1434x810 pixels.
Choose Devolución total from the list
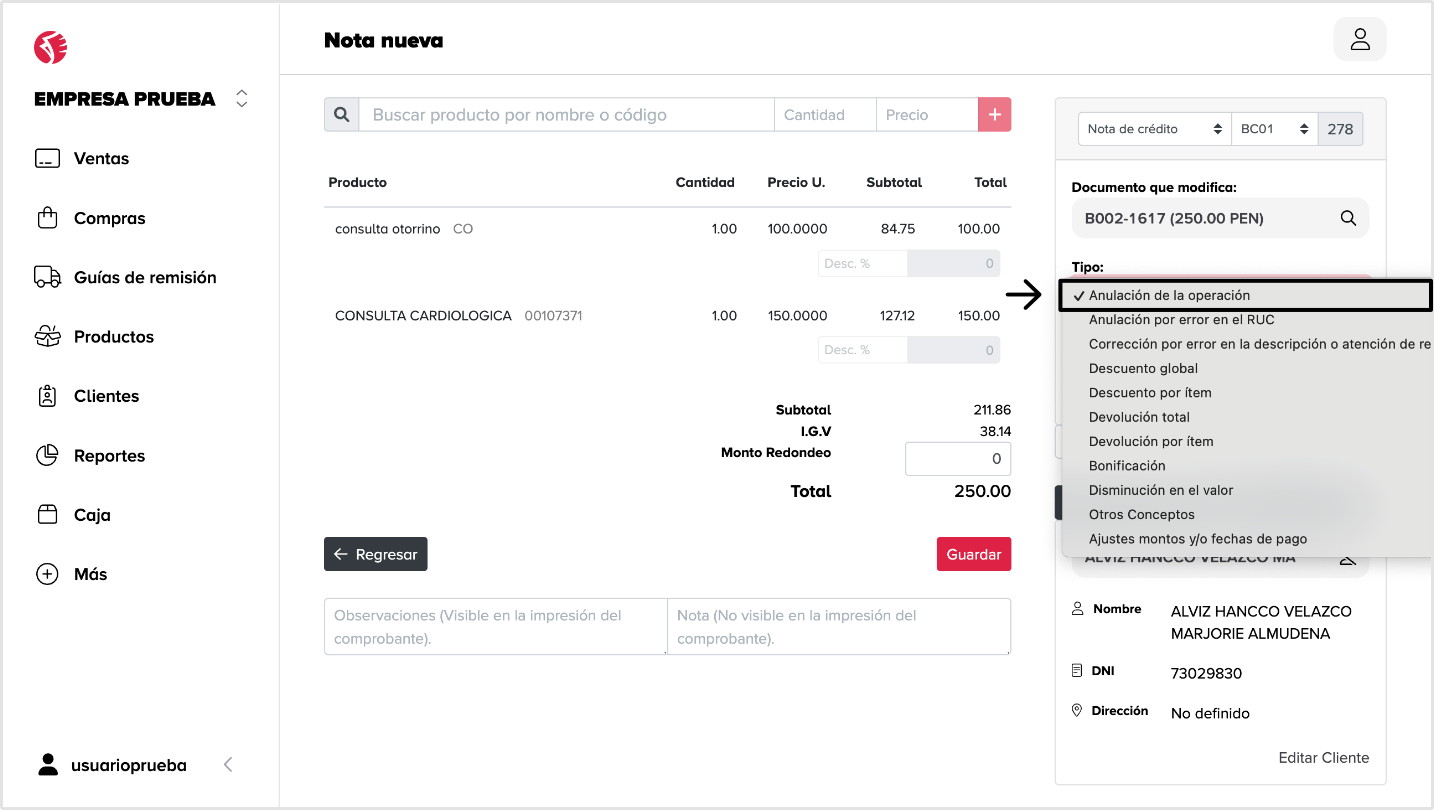tap(1139, 417)
